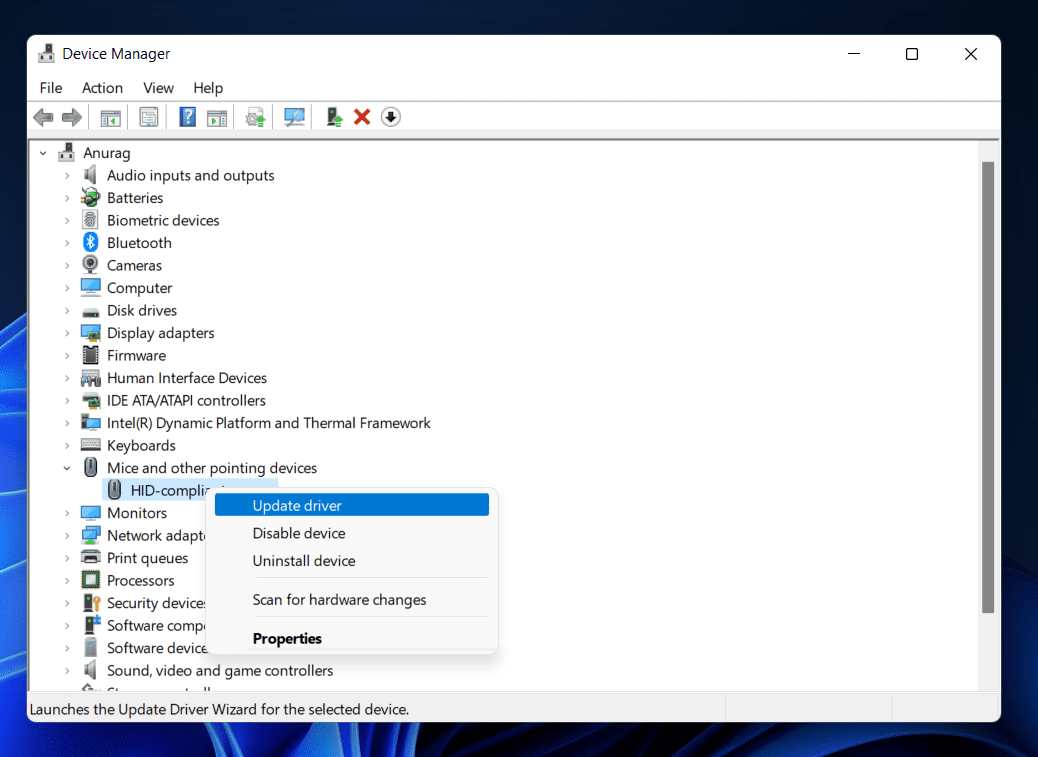This screenshot has height=757, width=1038.
Task: Click the Update device driver toolbar icon
Action: [334, 117]
